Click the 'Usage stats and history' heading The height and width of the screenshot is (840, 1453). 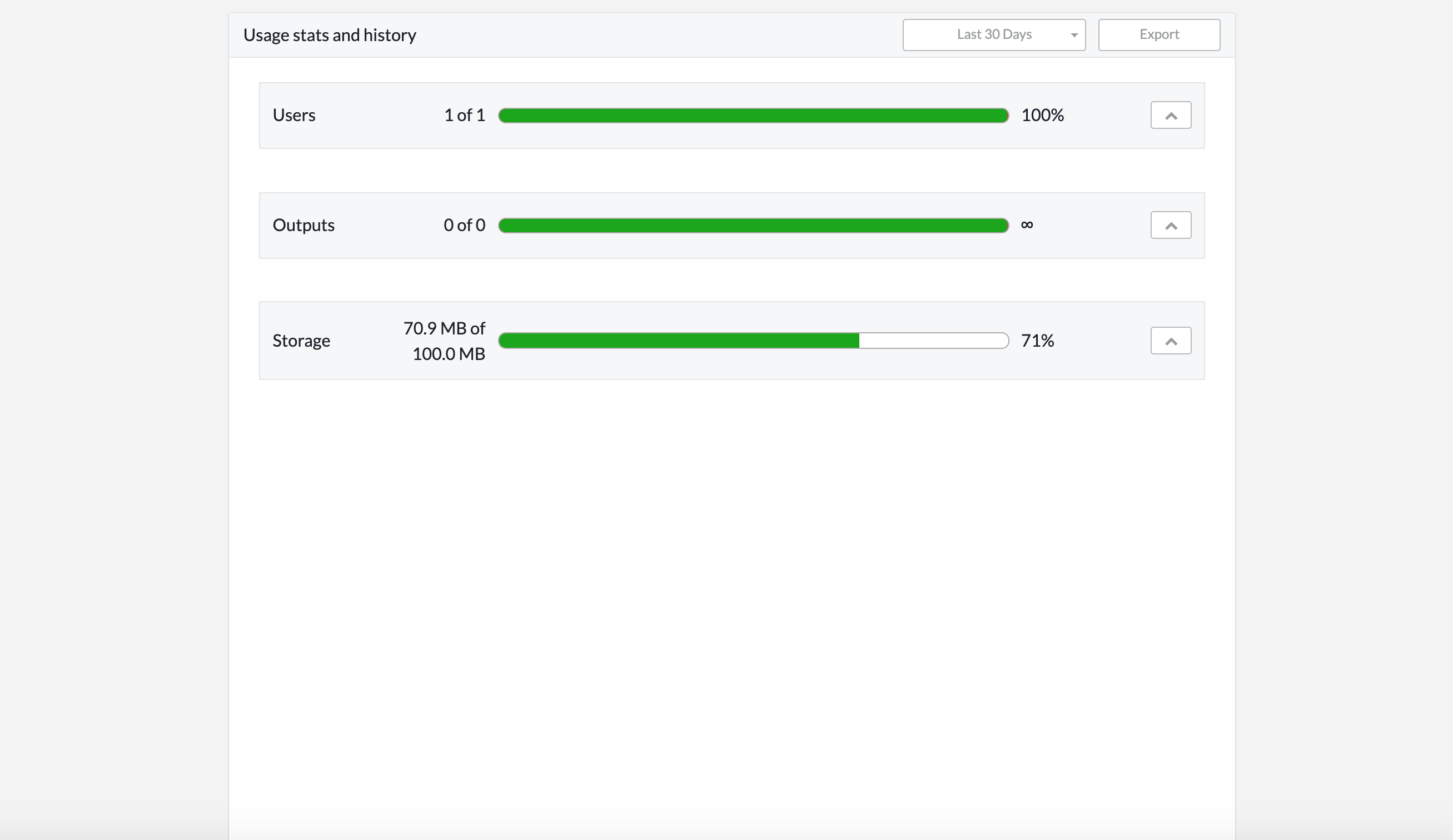click(330, 35)
